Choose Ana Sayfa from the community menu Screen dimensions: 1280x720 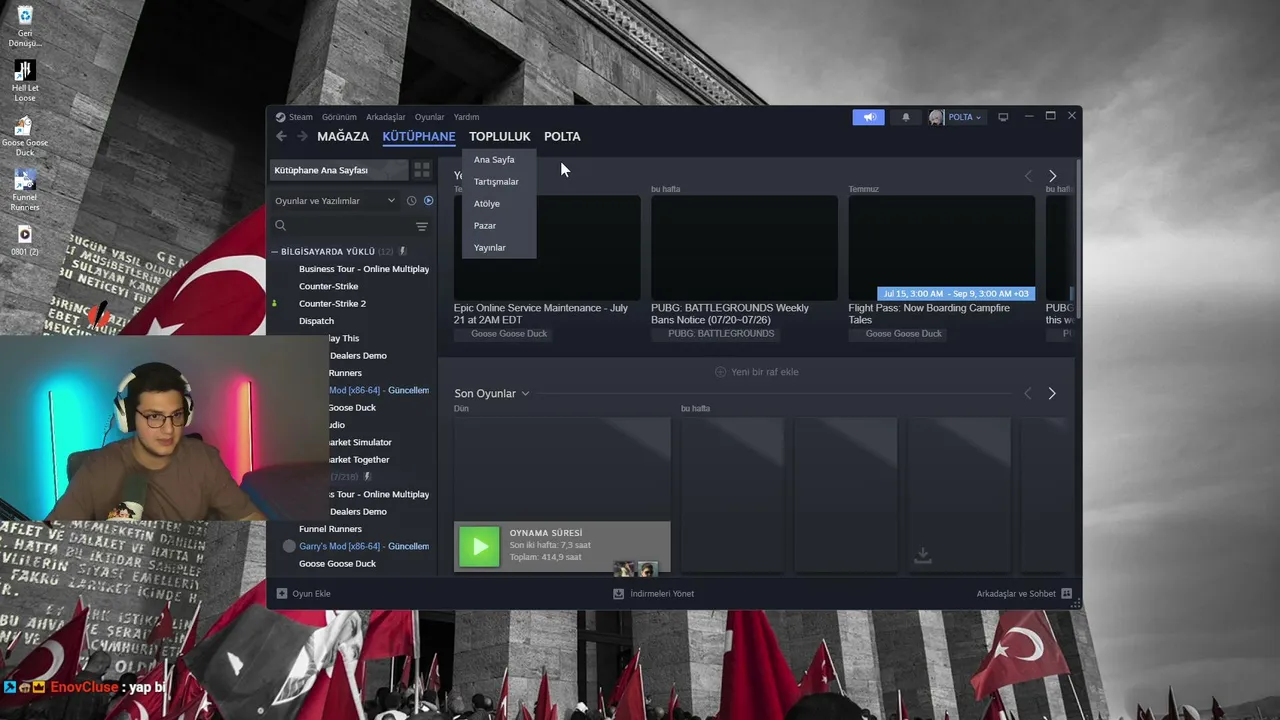tap(499, 160)
